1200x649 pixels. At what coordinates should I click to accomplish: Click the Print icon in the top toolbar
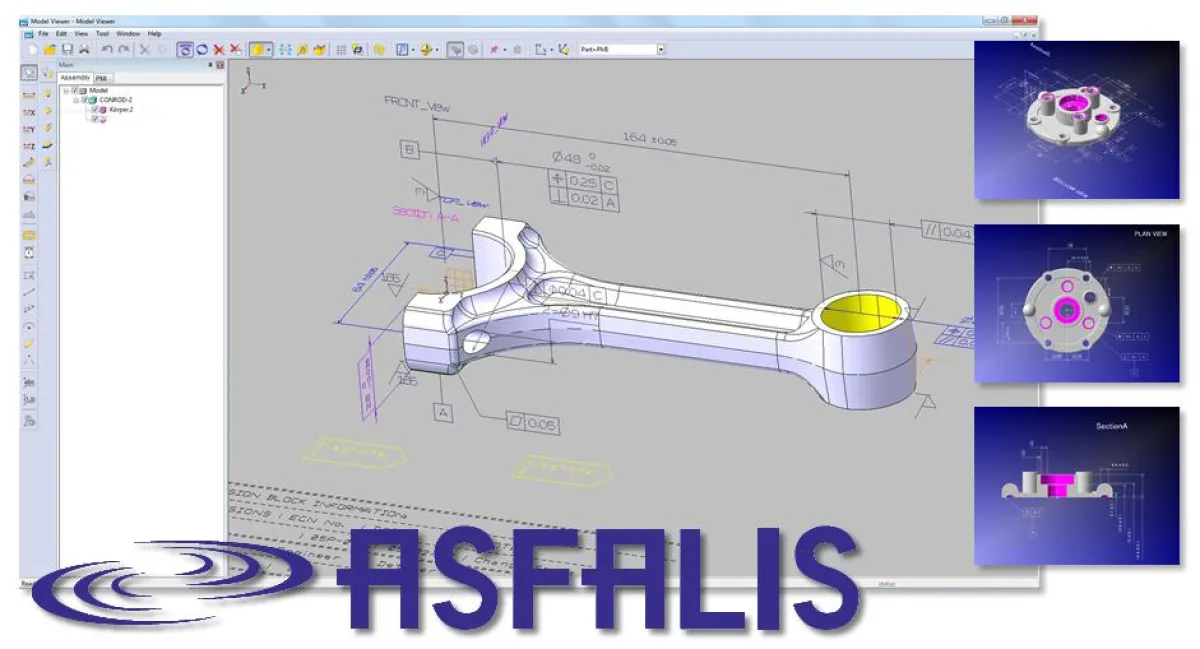tap(85, 49)
